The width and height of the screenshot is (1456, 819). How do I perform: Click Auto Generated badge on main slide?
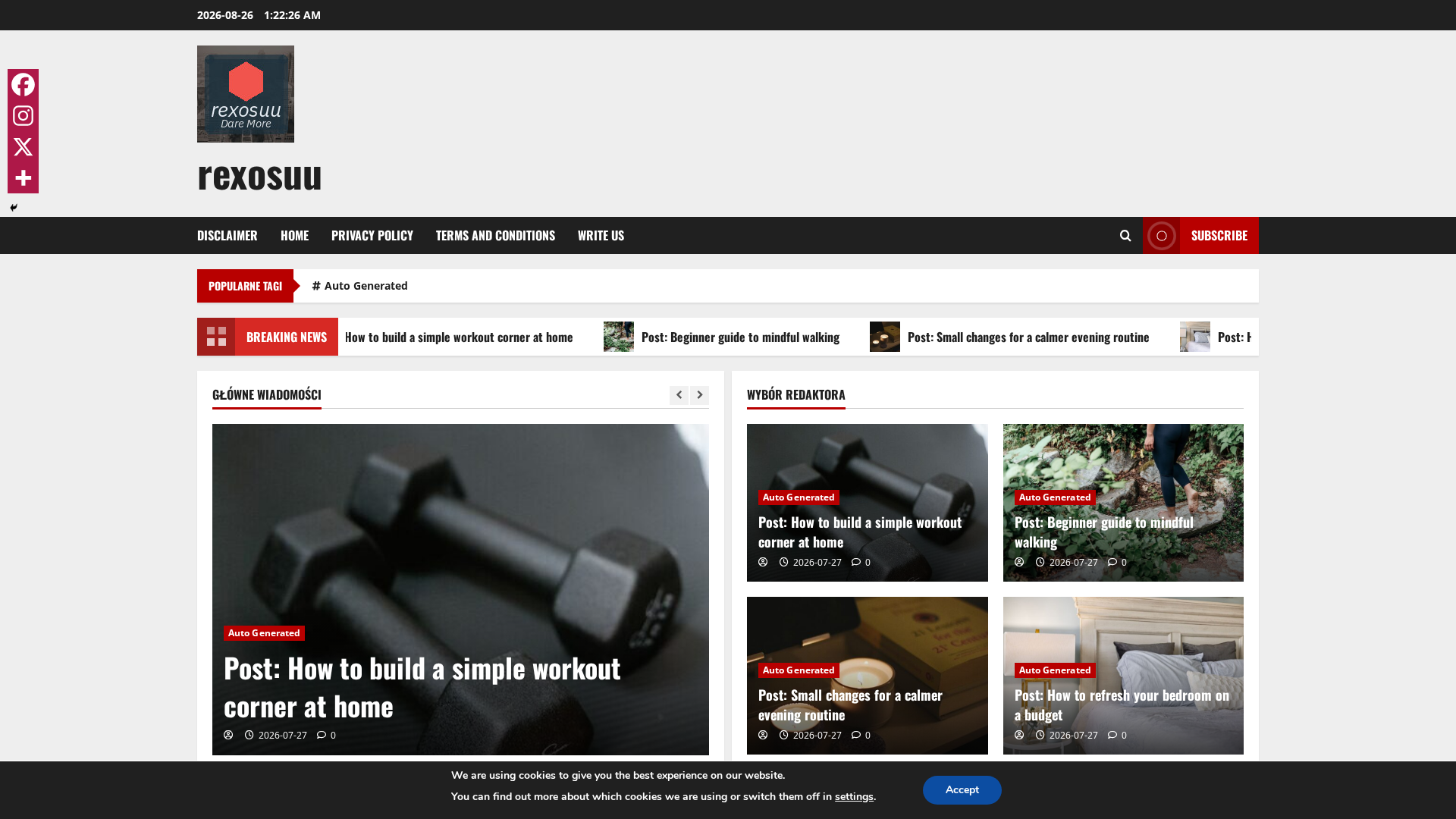tap(264, 633)
